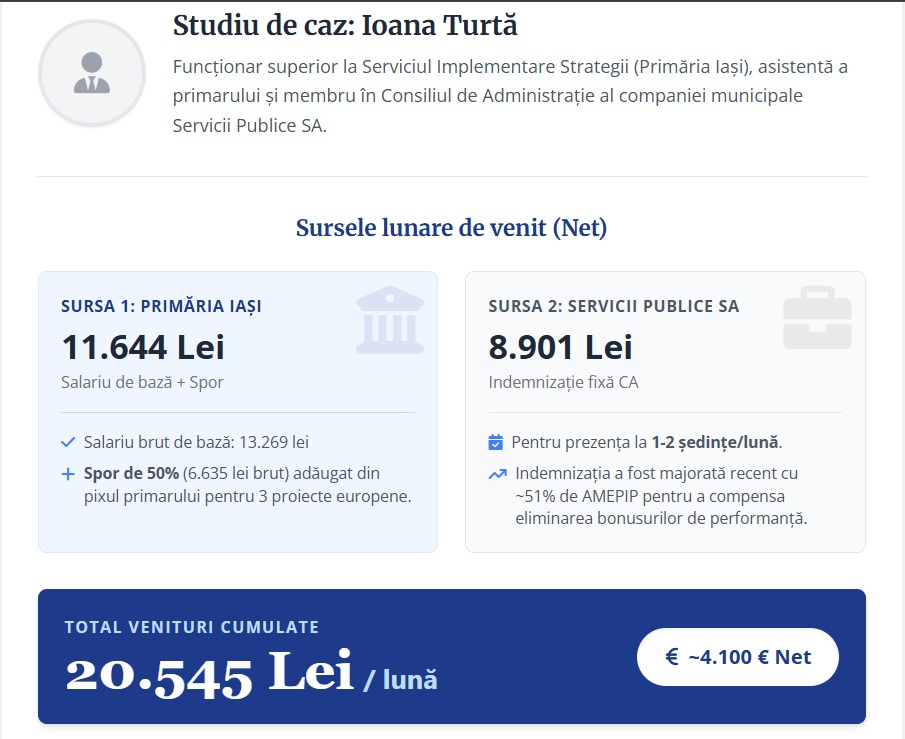This screenshot has width=905, height=739.
Task: Click the euro symbol in the white pill
Action: click(x=672, y=657)
